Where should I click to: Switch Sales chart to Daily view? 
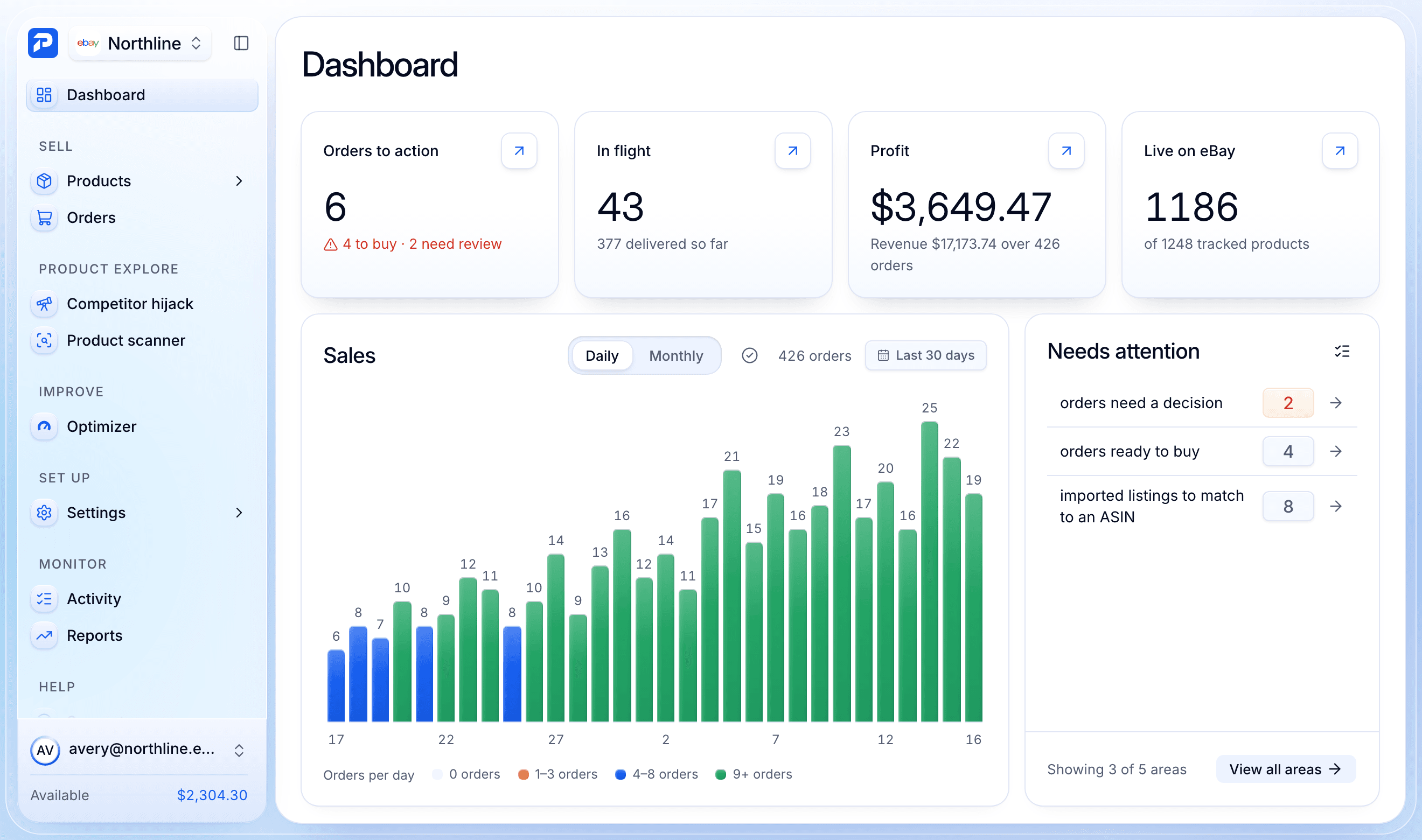click(602, 355)
